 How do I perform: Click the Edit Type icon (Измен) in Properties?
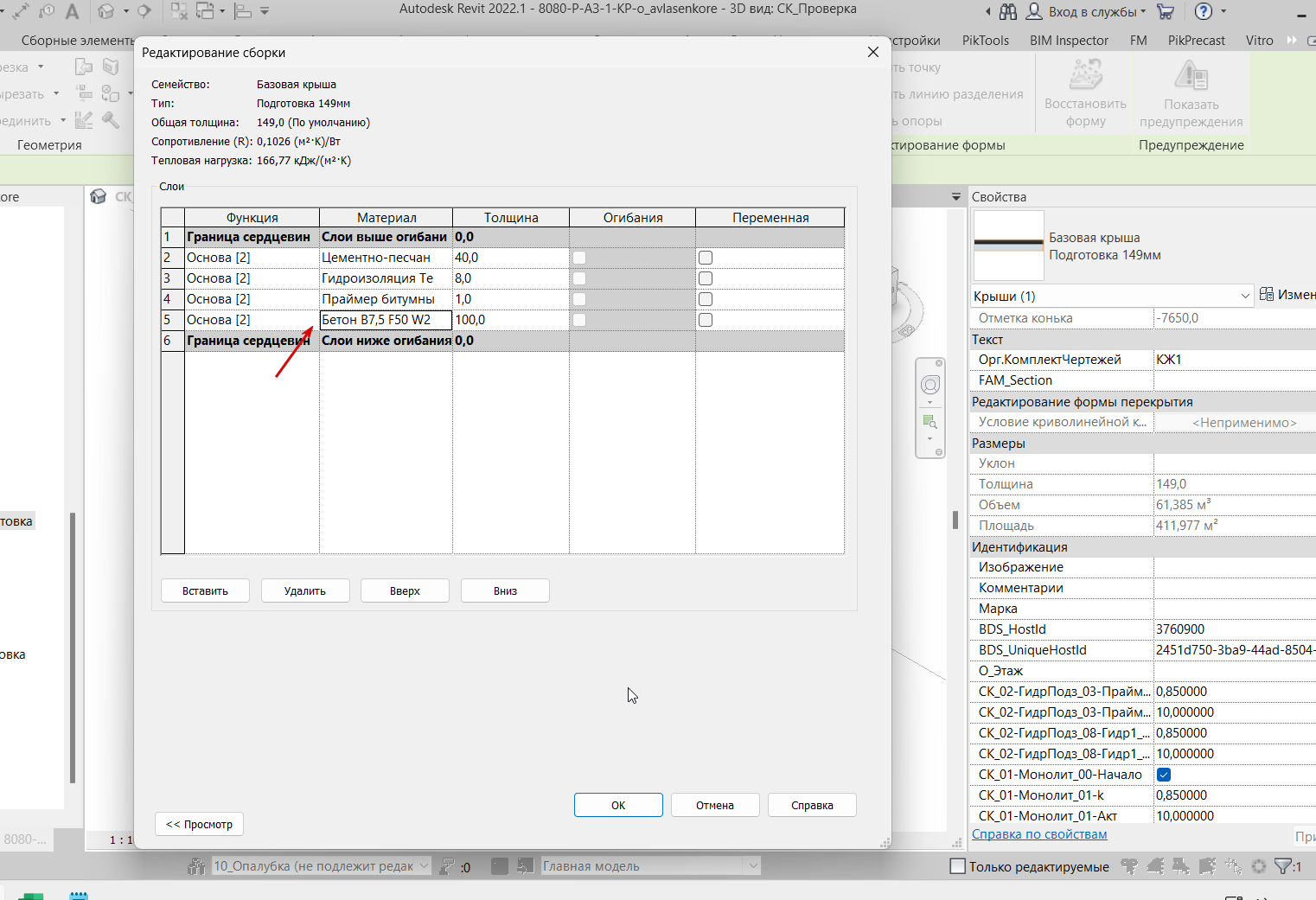click(x=1267, y=295)
